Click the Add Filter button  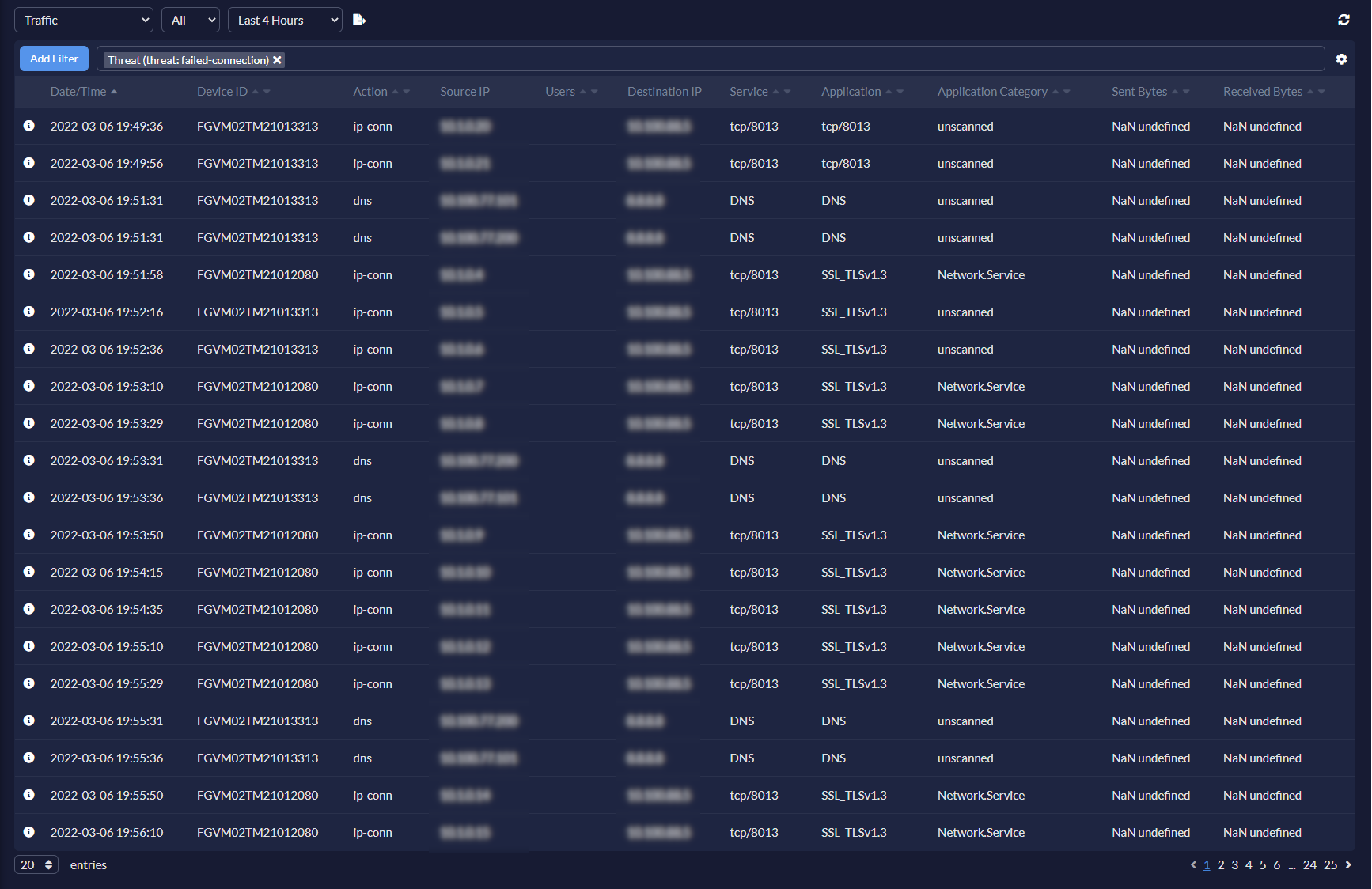(x=53, y=59)
